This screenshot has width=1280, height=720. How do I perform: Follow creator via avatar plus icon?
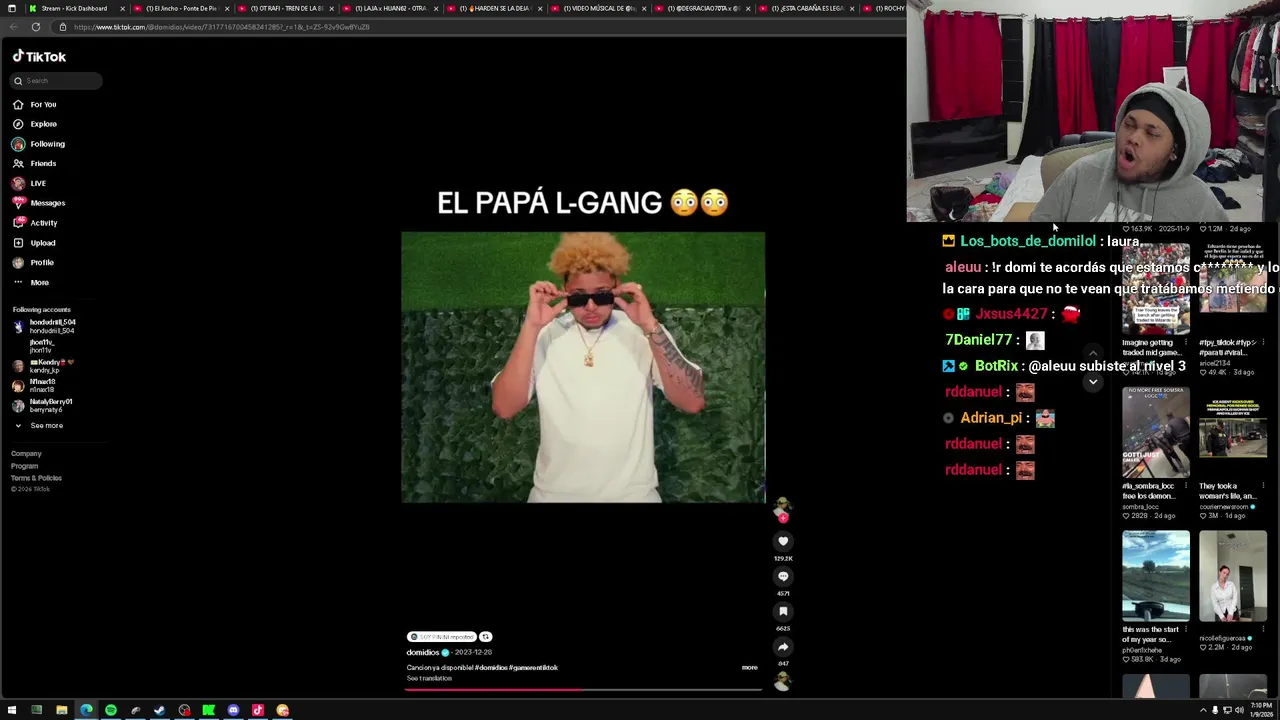click(783, 518)
